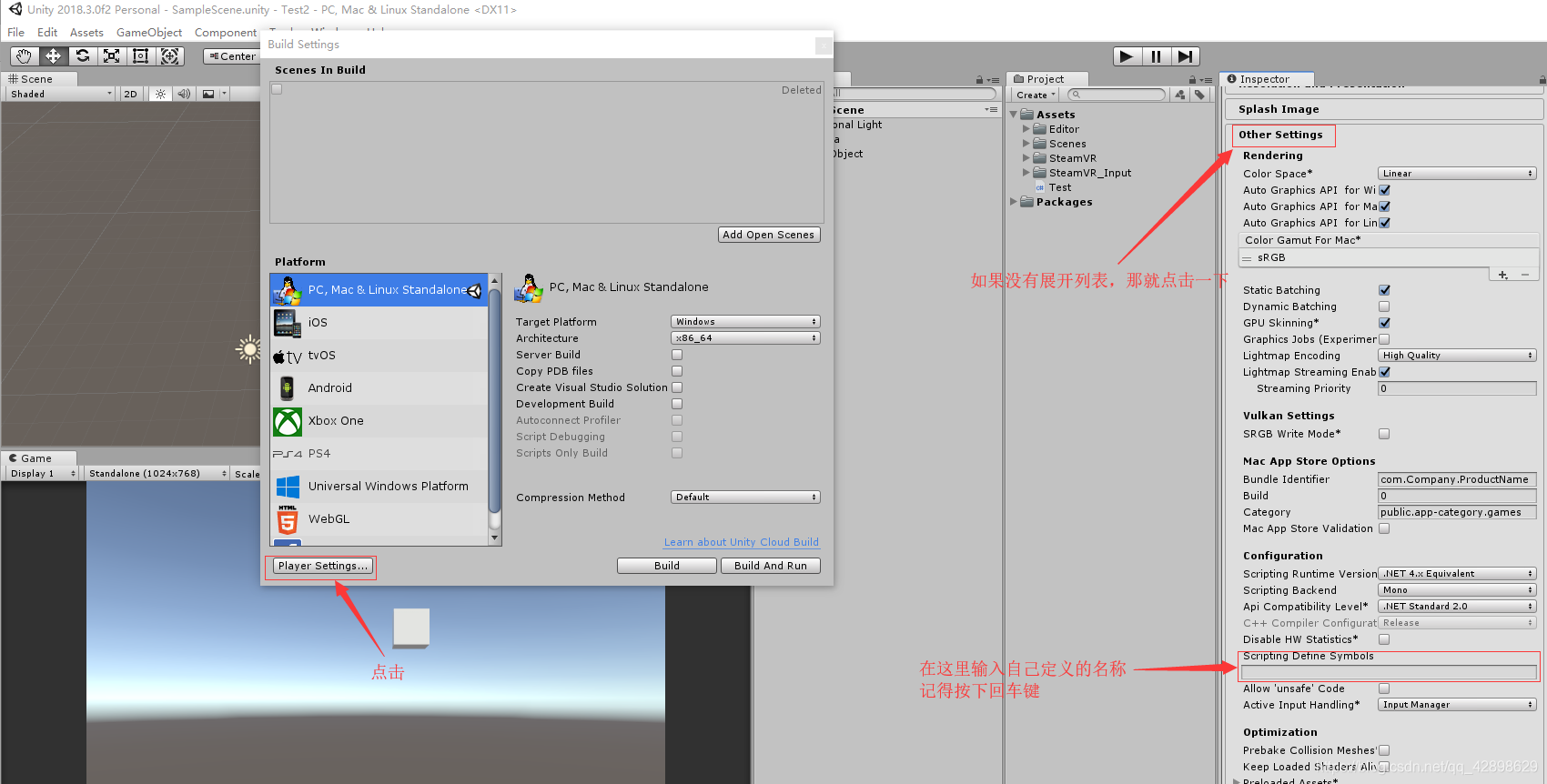The height and width of the screenshot is (784, 1547).
Task: Open Lightmap Encoding dropdown
Action: 1457,356
